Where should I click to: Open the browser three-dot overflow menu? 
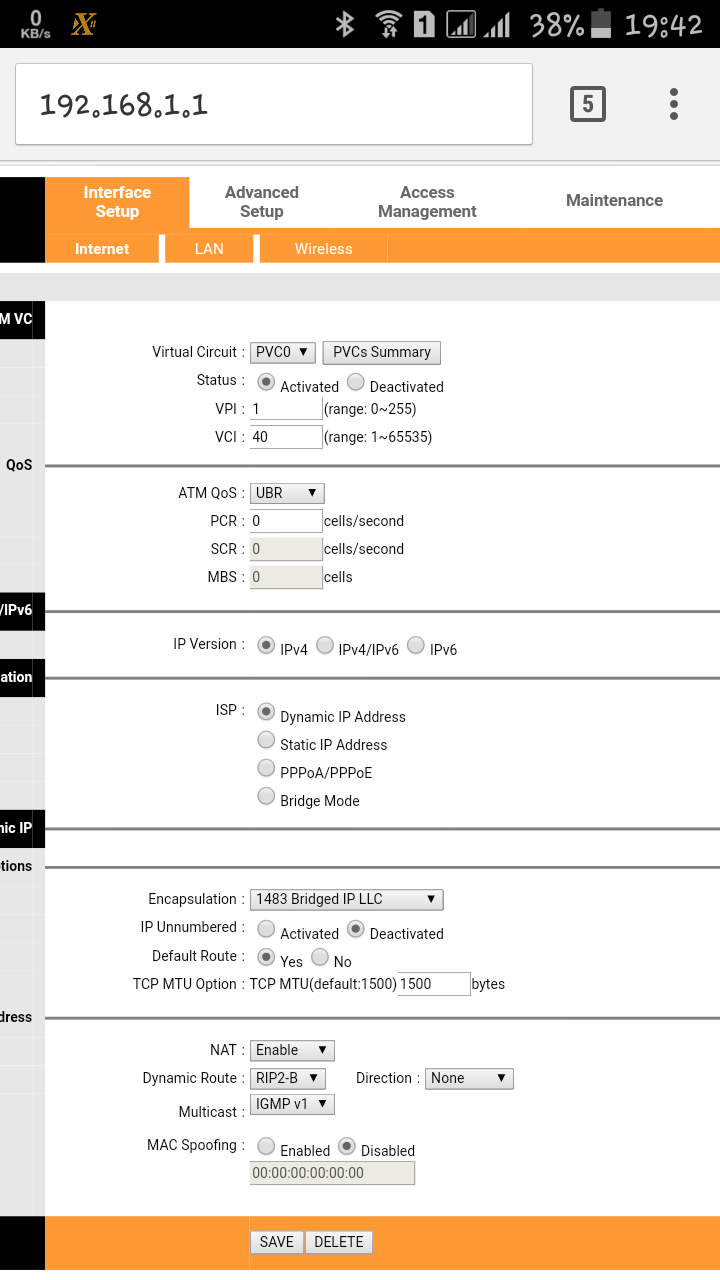pyautogui.click(x=674, y=104)
